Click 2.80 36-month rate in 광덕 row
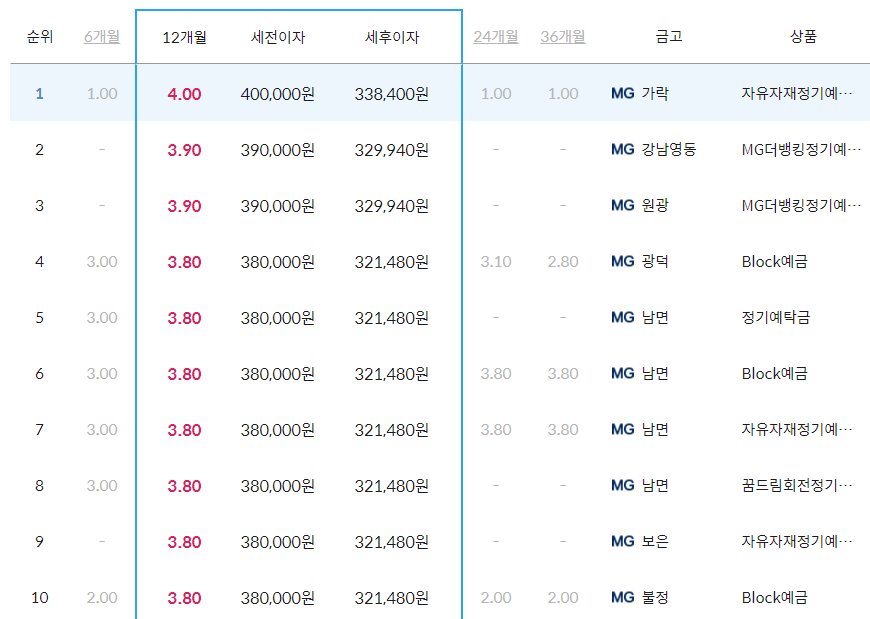The image size is (870, 619). point(563,261)
